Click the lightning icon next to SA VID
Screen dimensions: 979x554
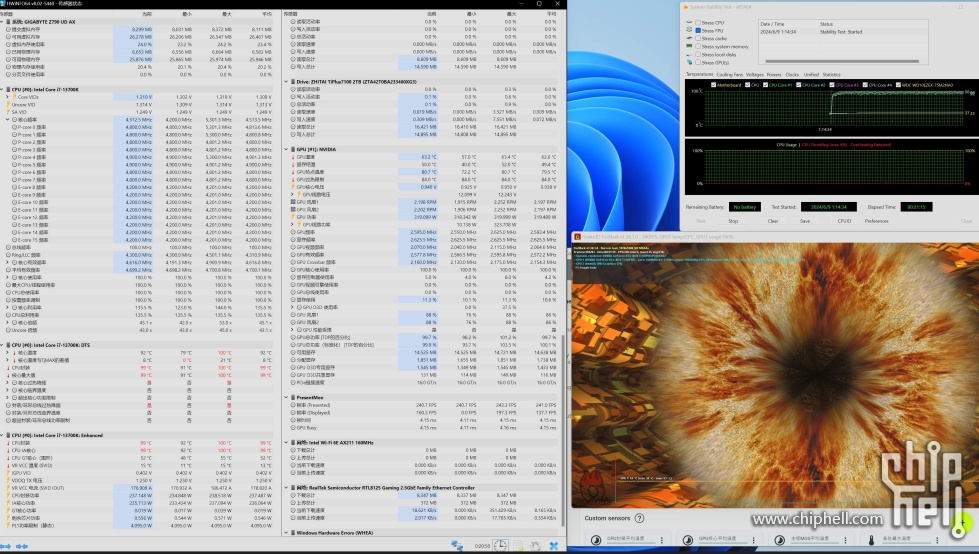pyautogui.click(x=8, y=112)
